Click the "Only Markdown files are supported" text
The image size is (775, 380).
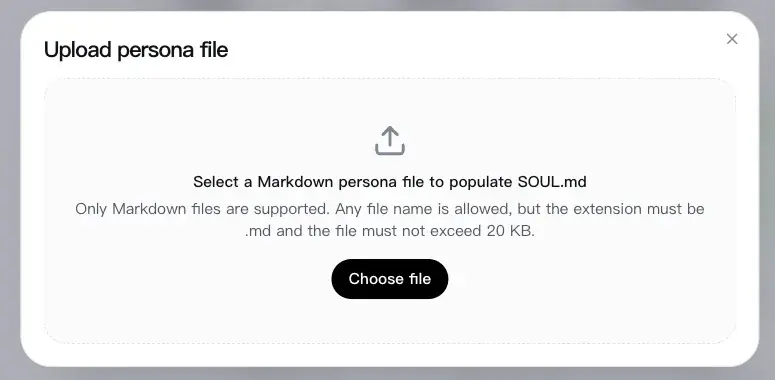202,209
